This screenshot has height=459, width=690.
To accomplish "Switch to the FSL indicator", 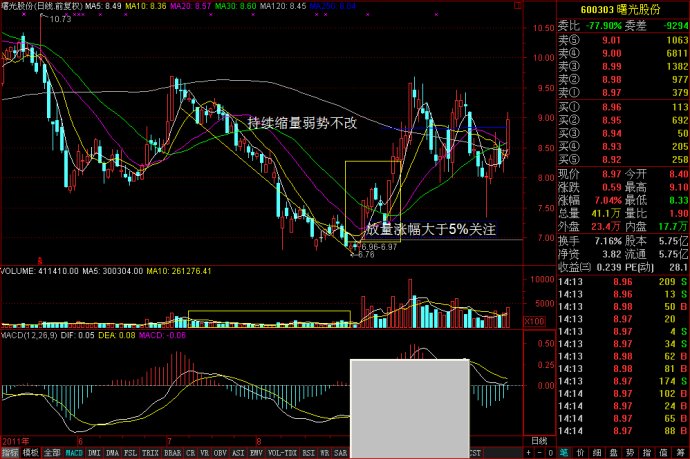I will tap(130, 453).
